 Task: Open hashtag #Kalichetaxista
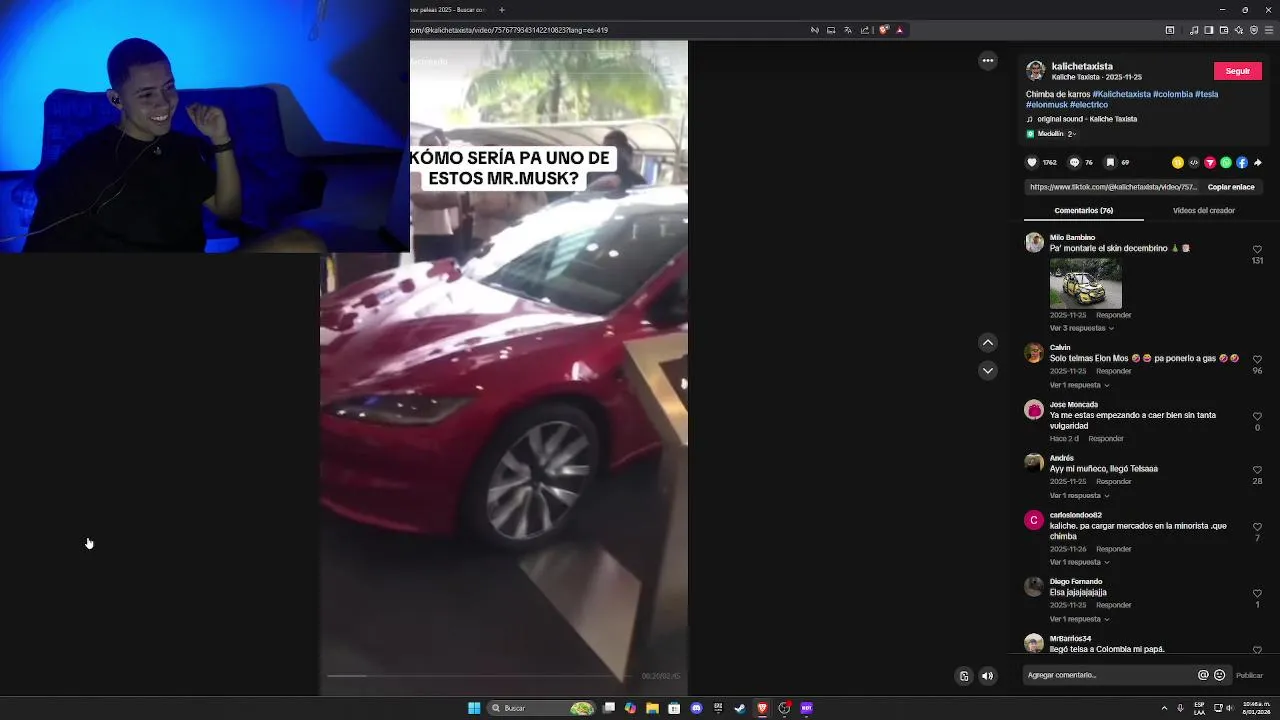(x=1121, y=94)
